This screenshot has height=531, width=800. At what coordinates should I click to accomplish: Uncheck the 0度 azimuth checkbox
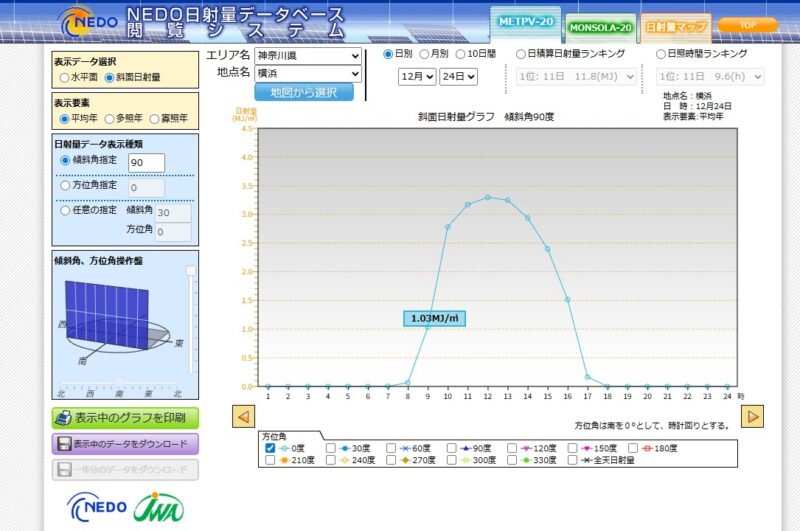[270, 448]
